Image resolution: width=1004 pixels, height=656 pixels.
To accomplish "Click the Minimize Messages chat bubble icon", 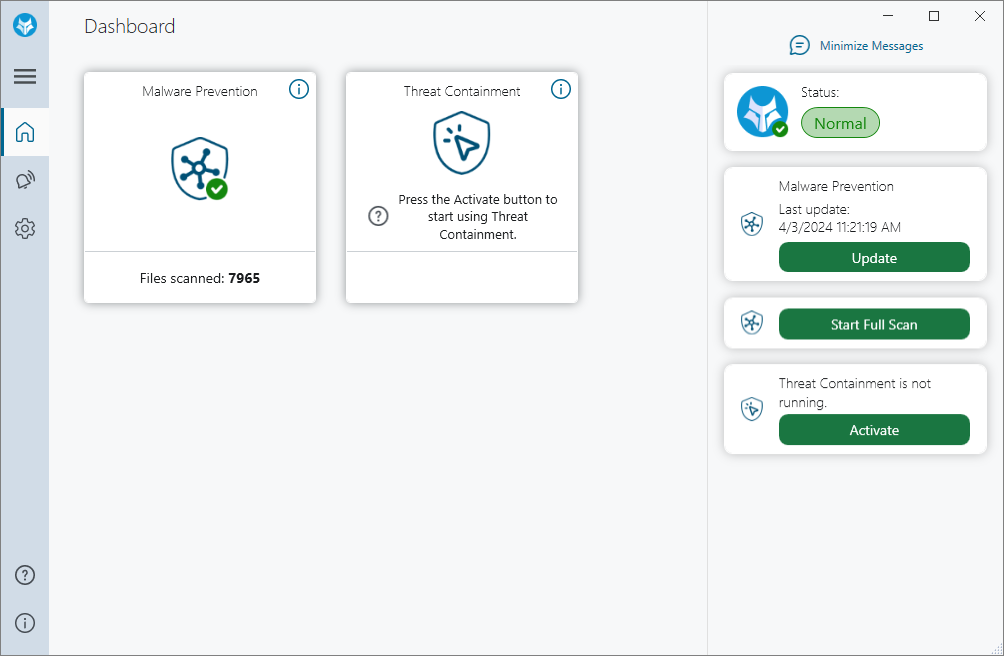I will (x=799, y=46).
